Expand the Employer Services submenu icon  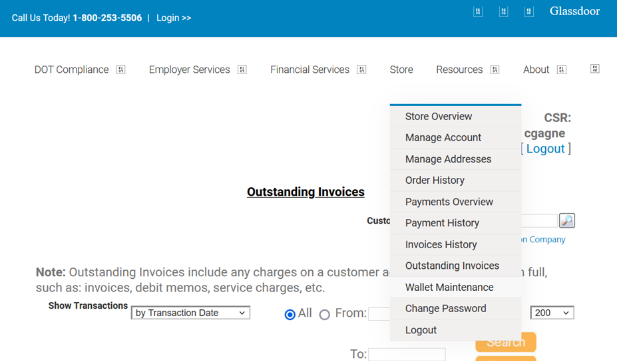tap(242, 70)
